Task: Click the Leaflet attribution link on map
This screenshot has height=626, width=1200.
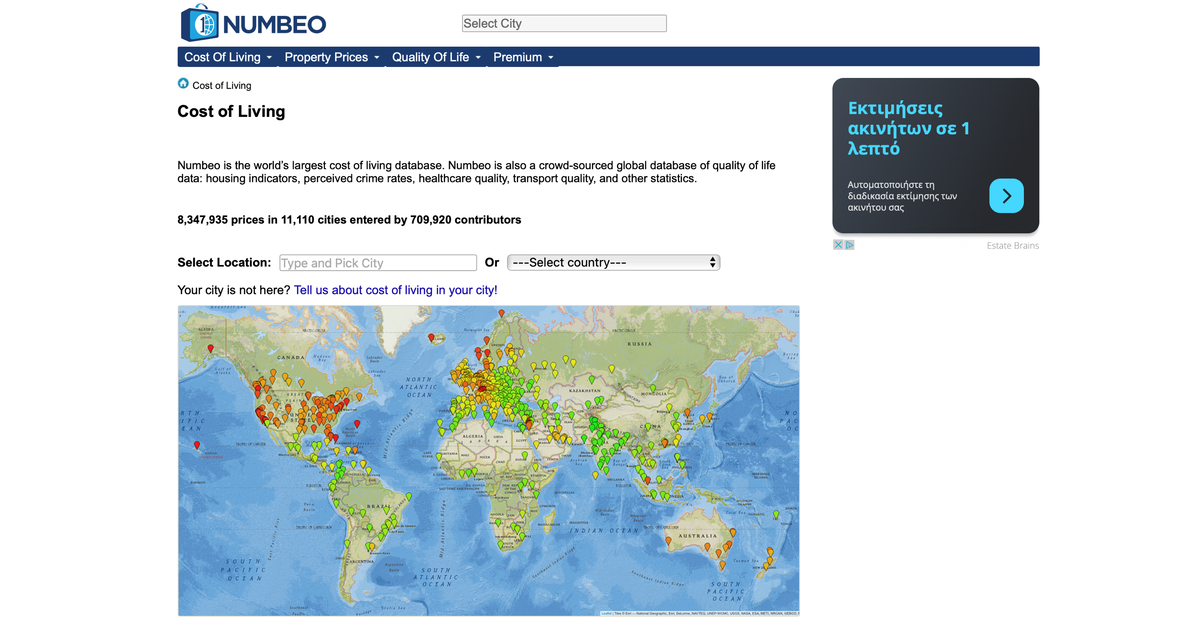Action: pos(607,613)
